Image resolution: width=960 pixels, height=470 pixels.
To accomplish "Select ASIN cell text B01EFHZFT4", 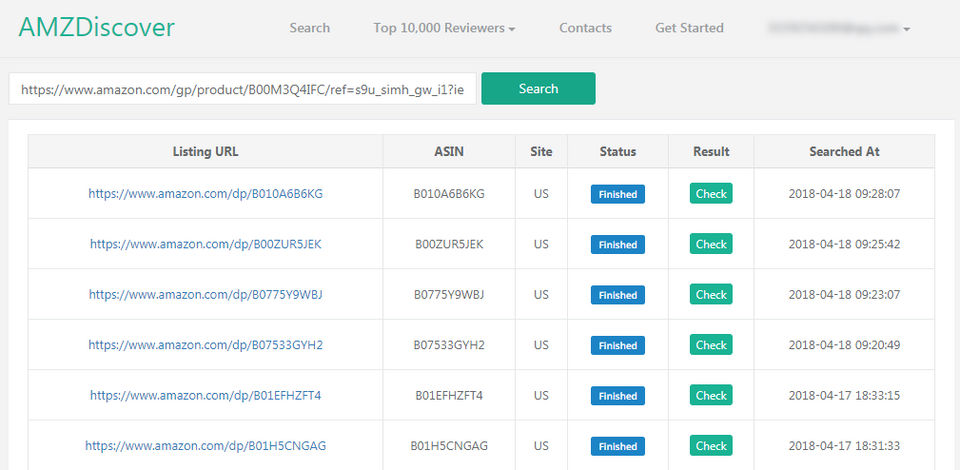I will tap(449, 395).
